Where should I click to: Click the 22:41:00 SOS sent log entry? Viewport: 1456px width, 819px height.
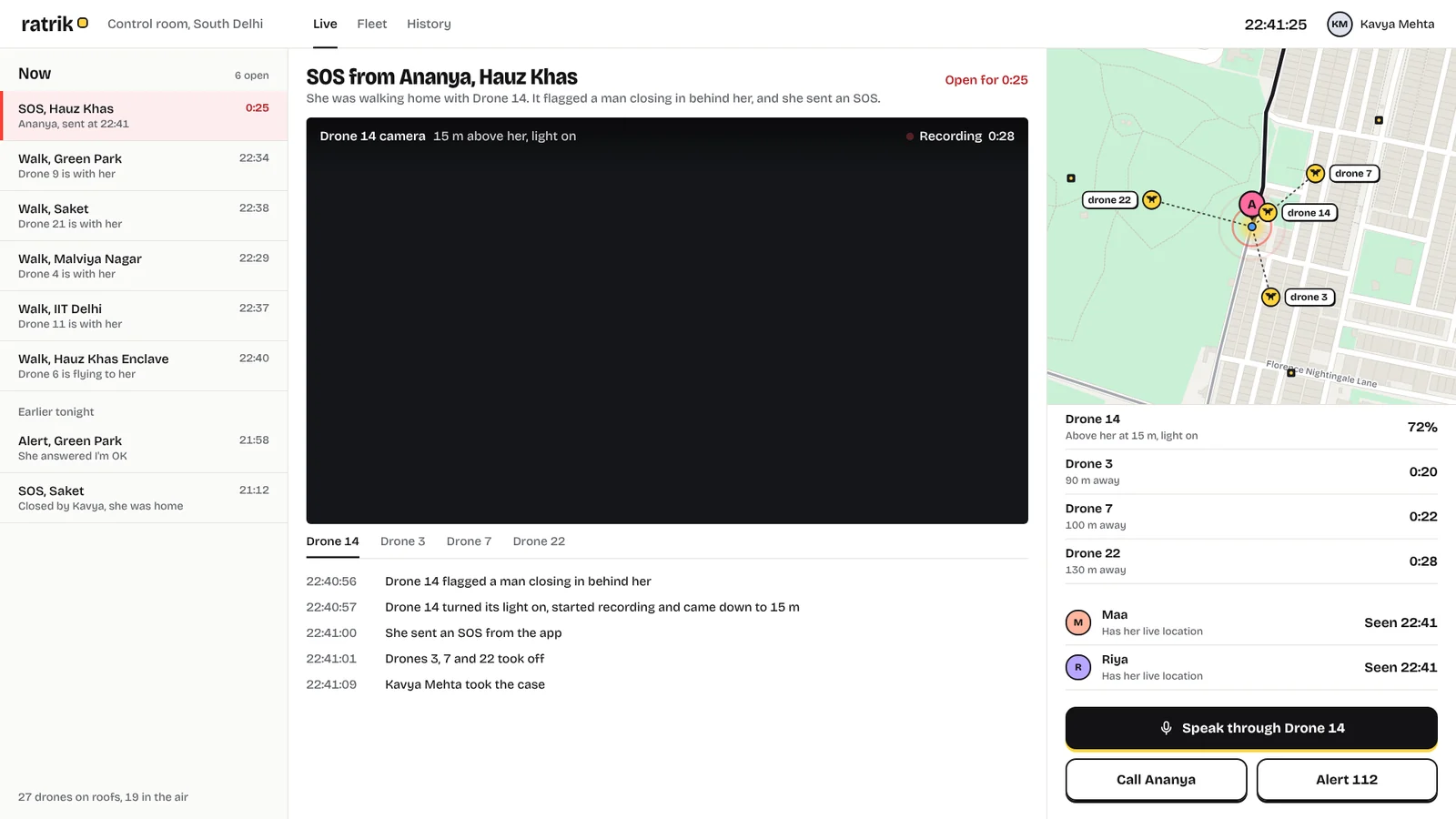[667, 632]
